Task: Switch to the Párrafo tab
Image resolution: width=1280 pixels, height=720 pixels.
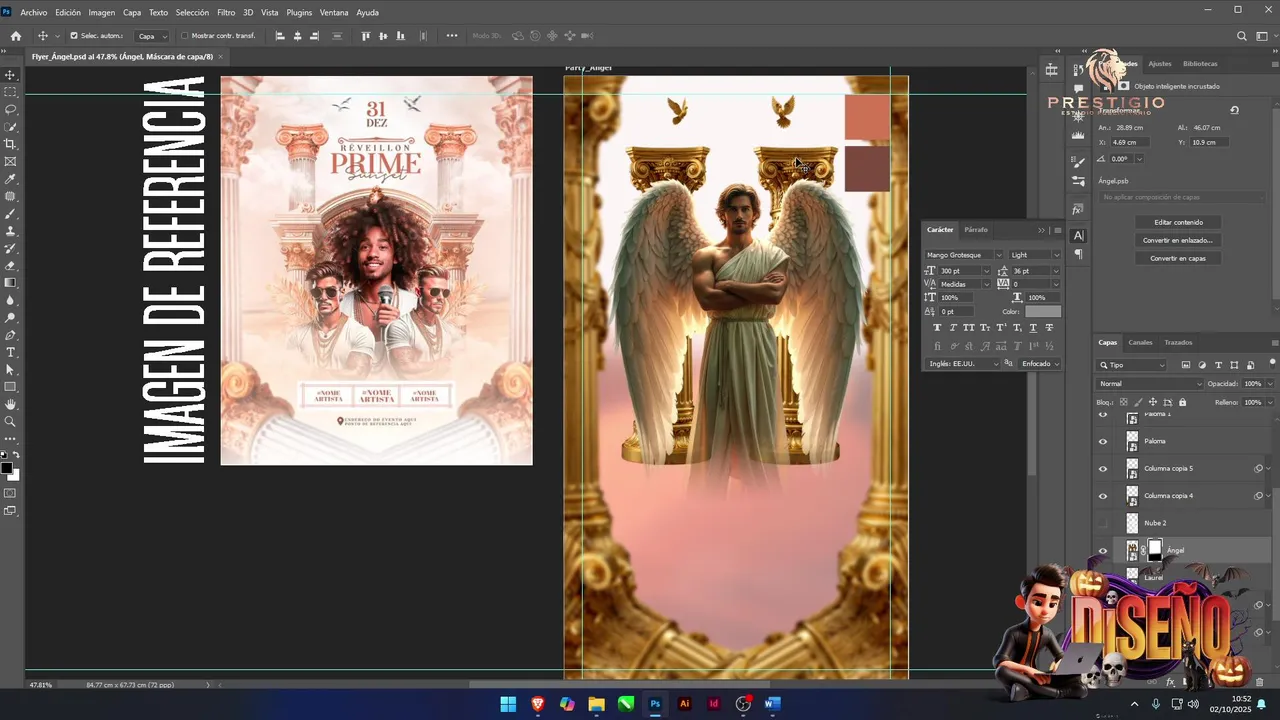Action: [x=976, y=230]
